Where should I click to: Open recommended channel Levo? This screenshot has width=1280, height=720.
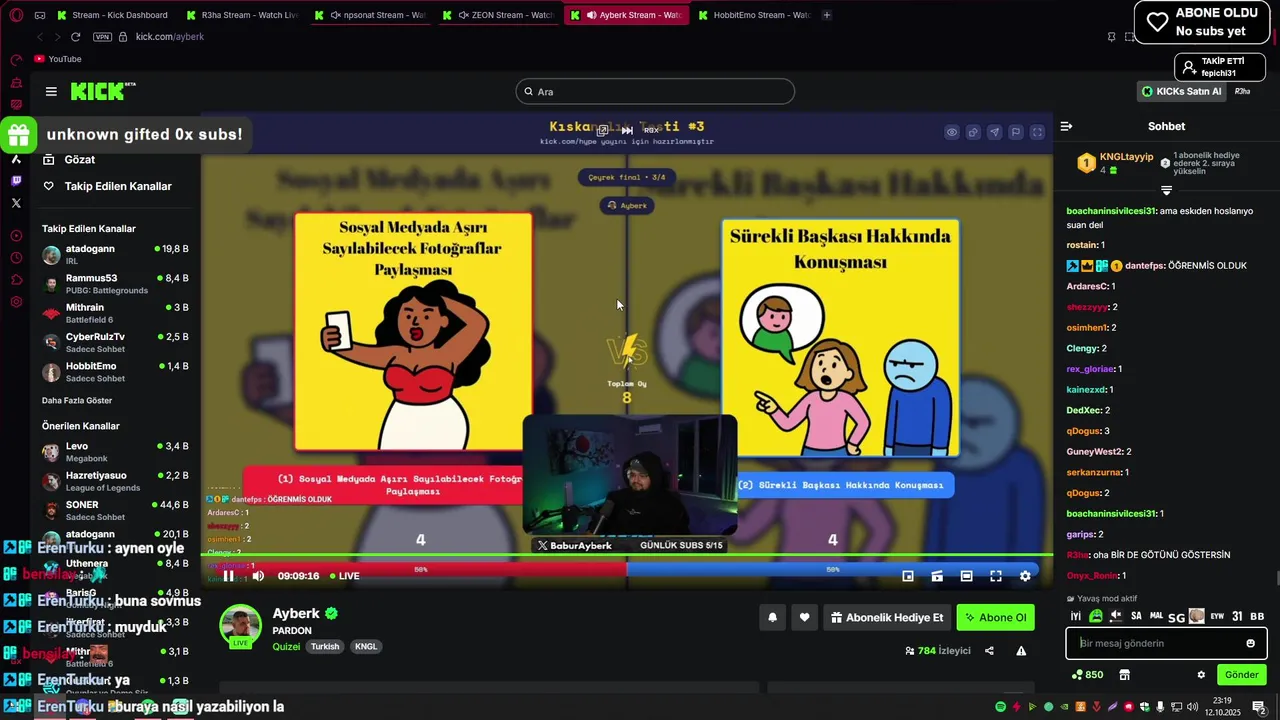tap(115, 452)
